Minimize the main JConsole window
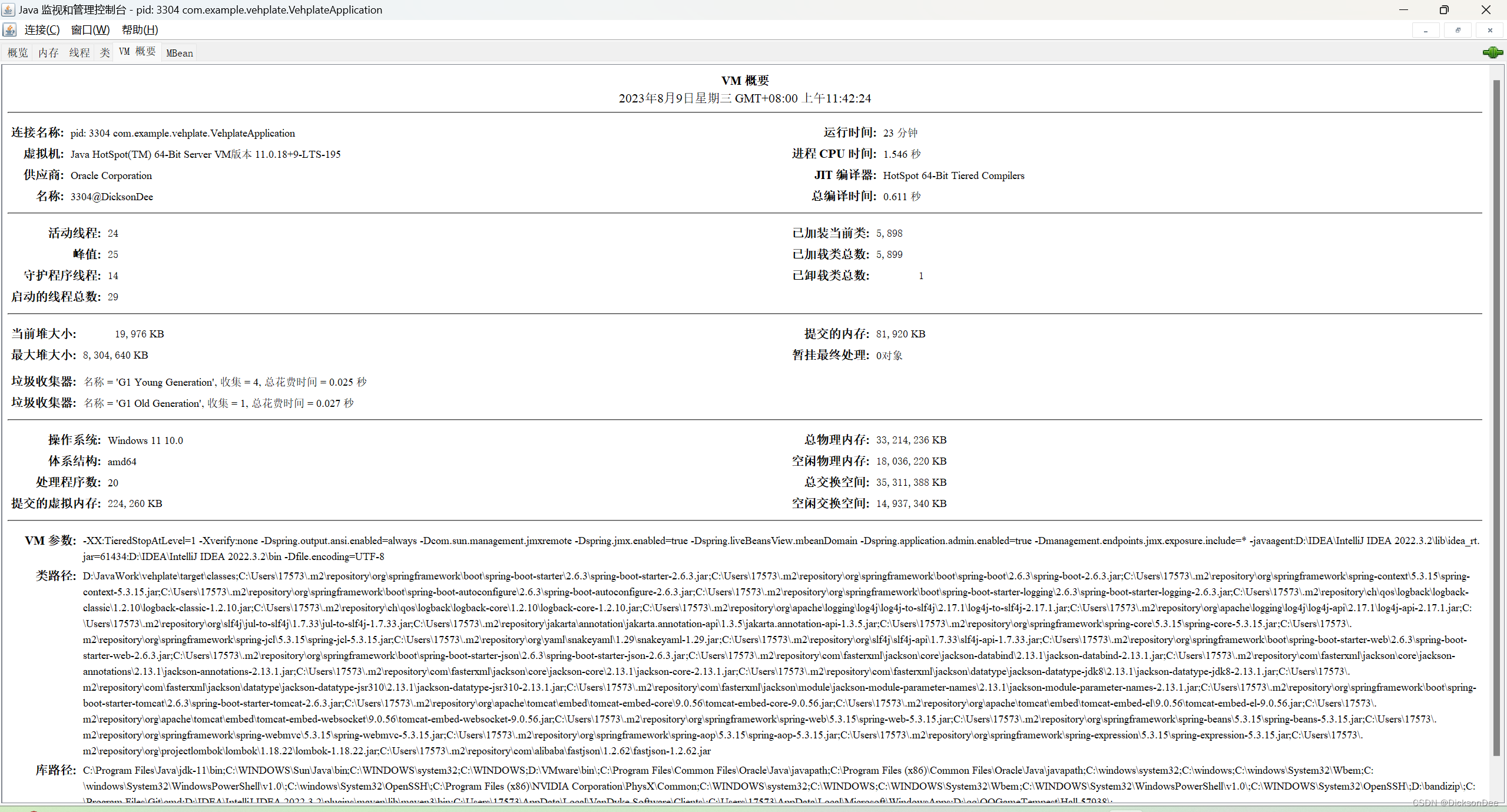 (1403, 9)
